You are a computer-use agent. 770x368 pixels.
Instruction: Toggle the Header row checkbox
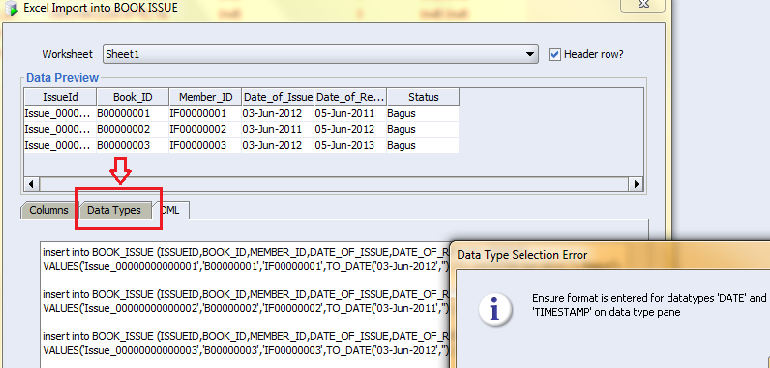(x=554, y=54)
